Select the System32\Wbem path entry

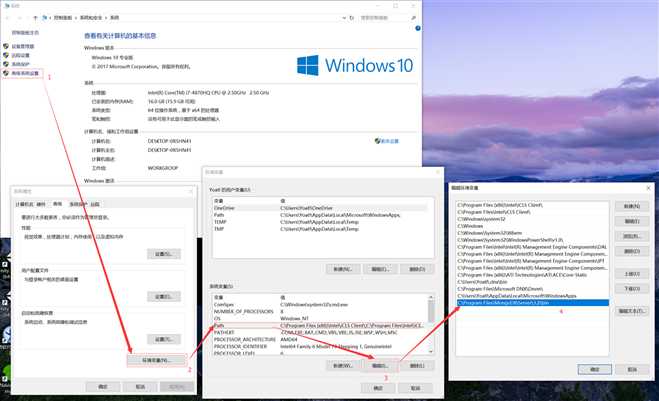(x=532, y=233)
